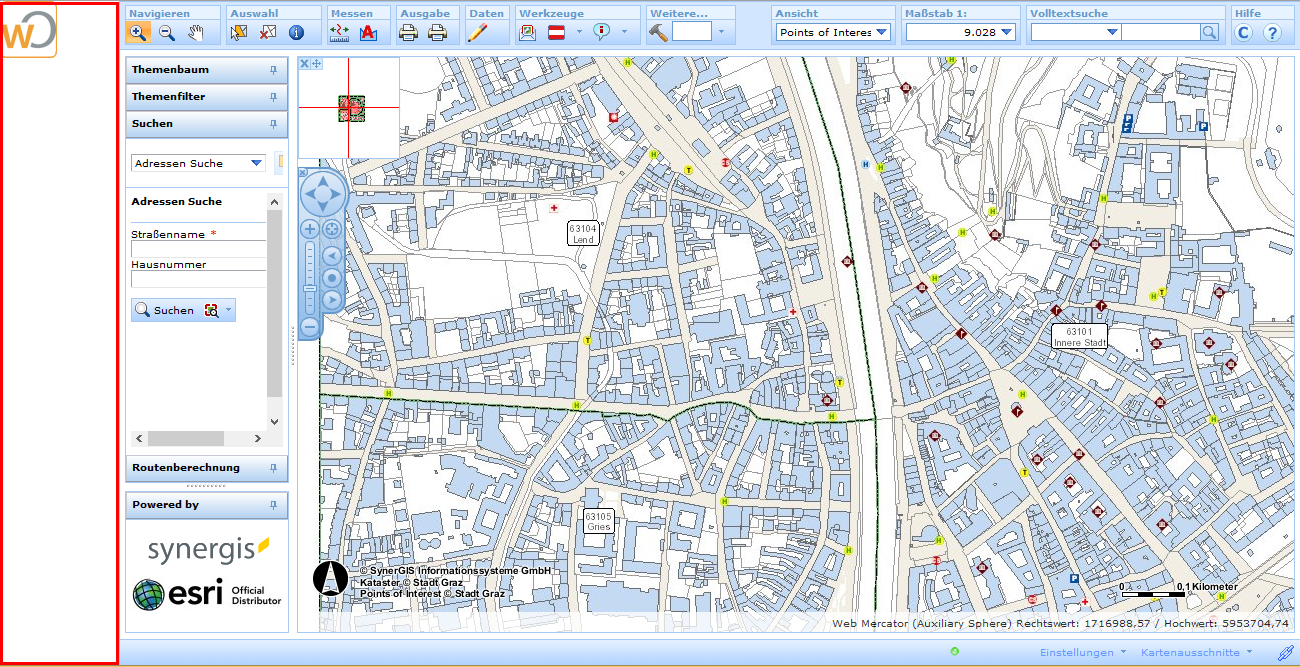Open the measure distance ruler tool
This screenshot has height=667, width=1300.
[x=339, y=32]
